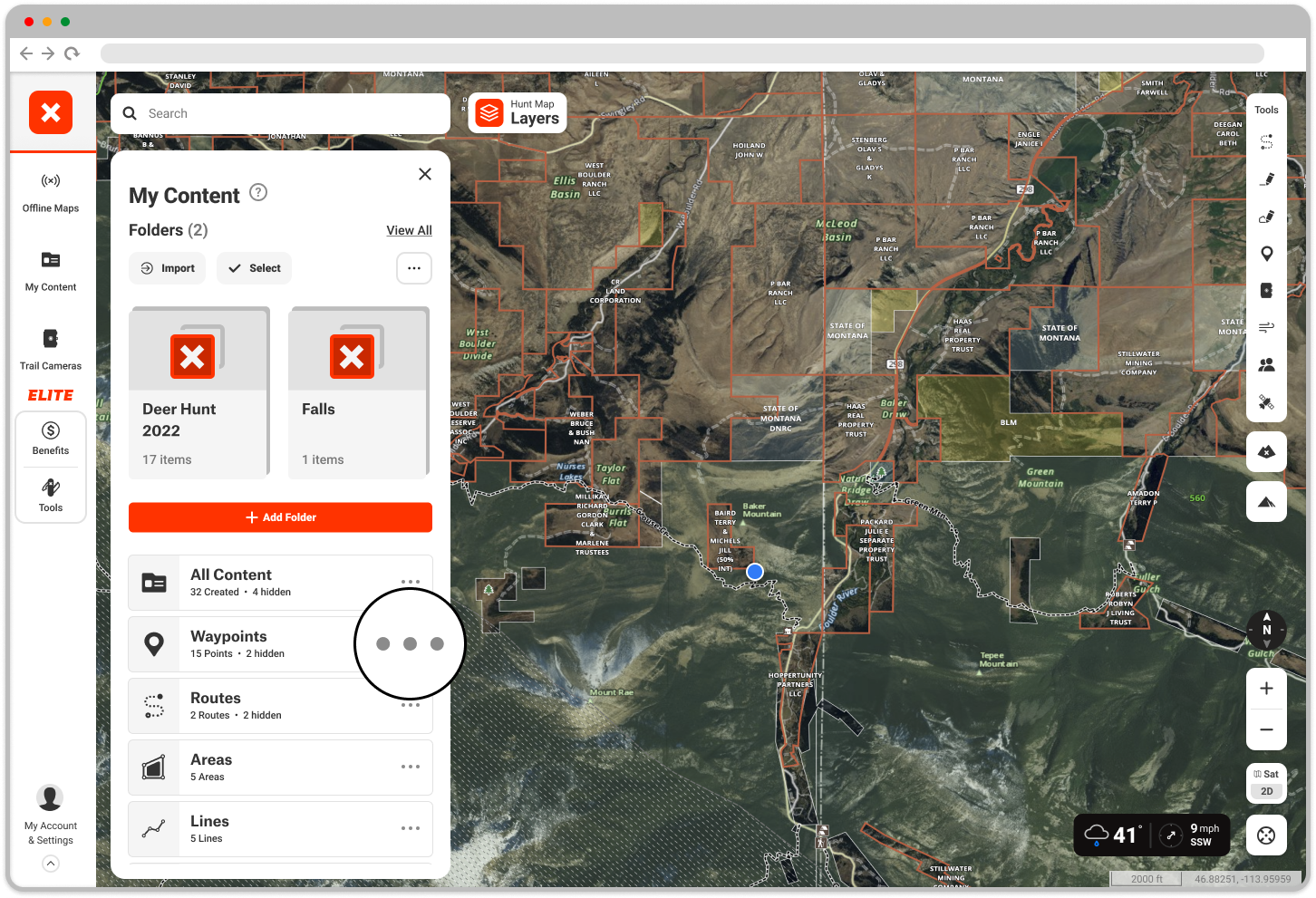Image resolution: width=1316 pixels, height=898 pixels.
Task: Open the Routes list row
Action: [x=280, y=706]
